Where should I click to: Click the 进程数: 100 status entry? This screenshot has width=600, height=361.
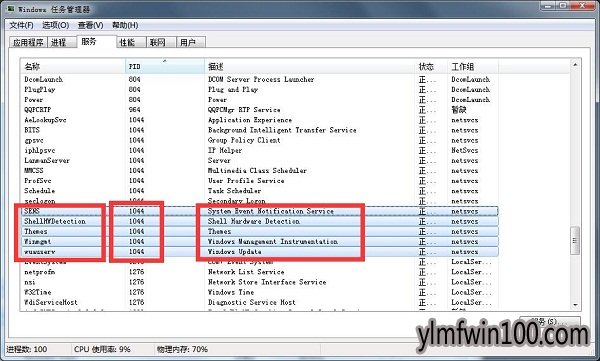(x=27, y=349)
